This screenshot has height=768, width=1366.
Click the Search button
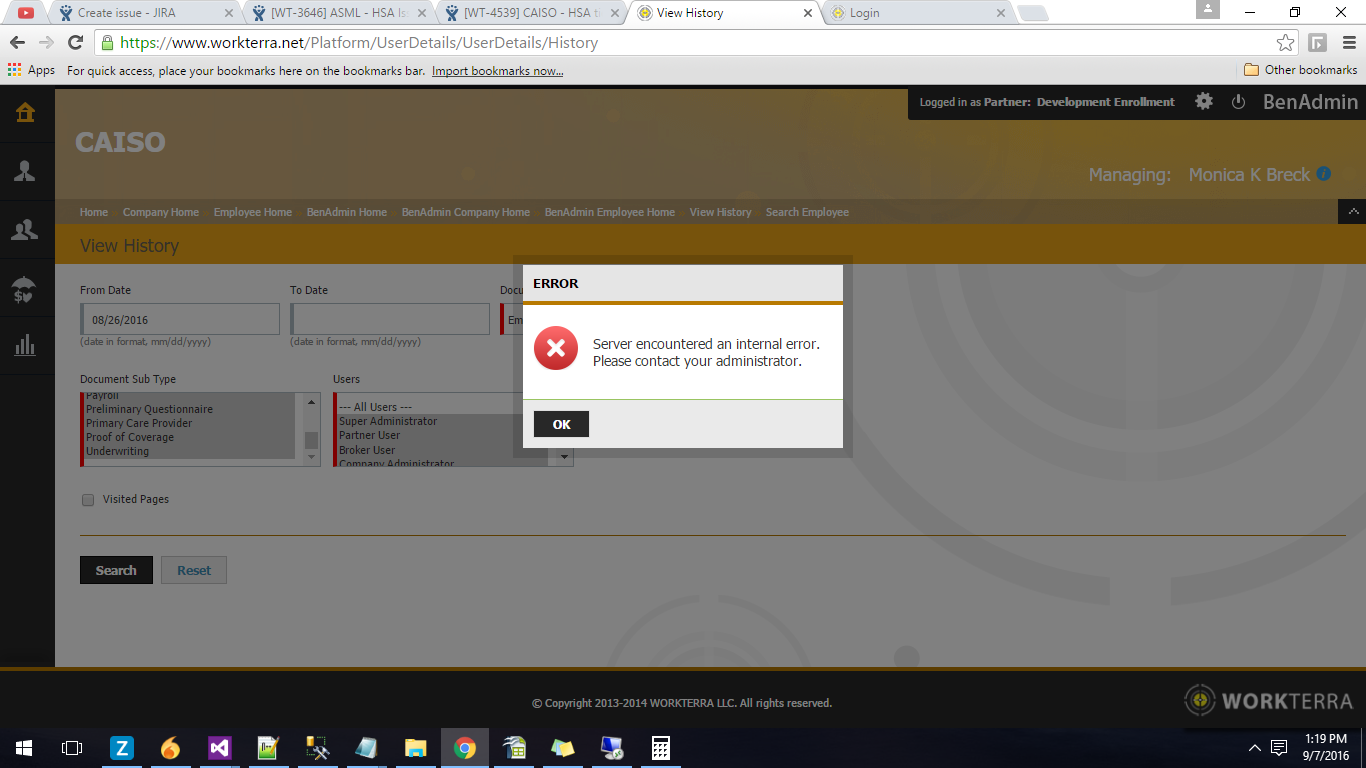pos(116,570)
